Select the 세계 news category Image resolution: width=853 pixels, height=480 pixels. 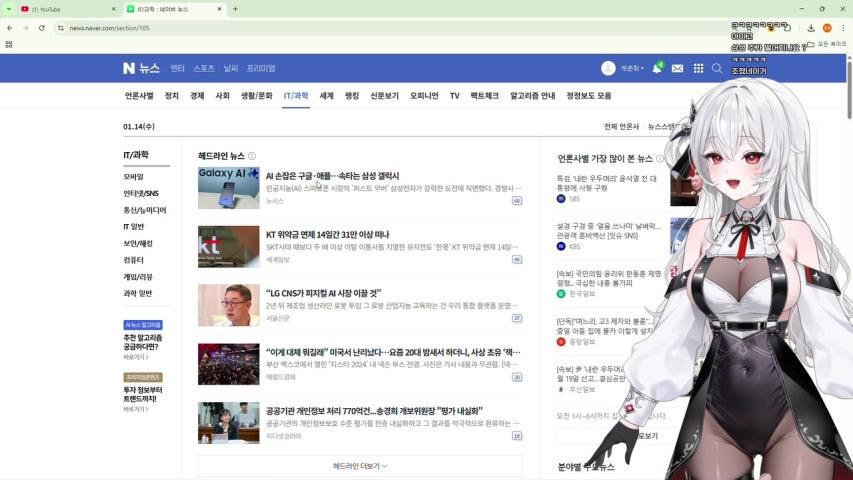pyautogui.click(x=326, y=96)
